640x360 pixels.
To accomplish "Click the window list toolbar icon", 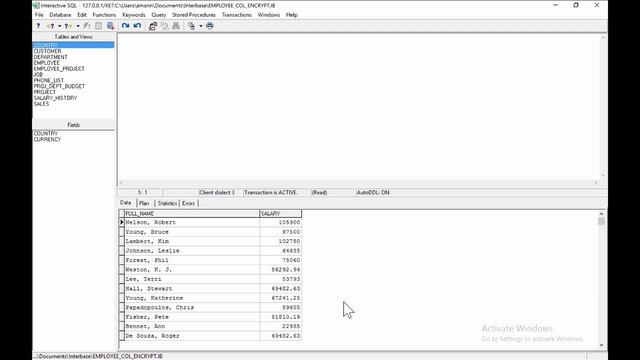I will (191, 26).
